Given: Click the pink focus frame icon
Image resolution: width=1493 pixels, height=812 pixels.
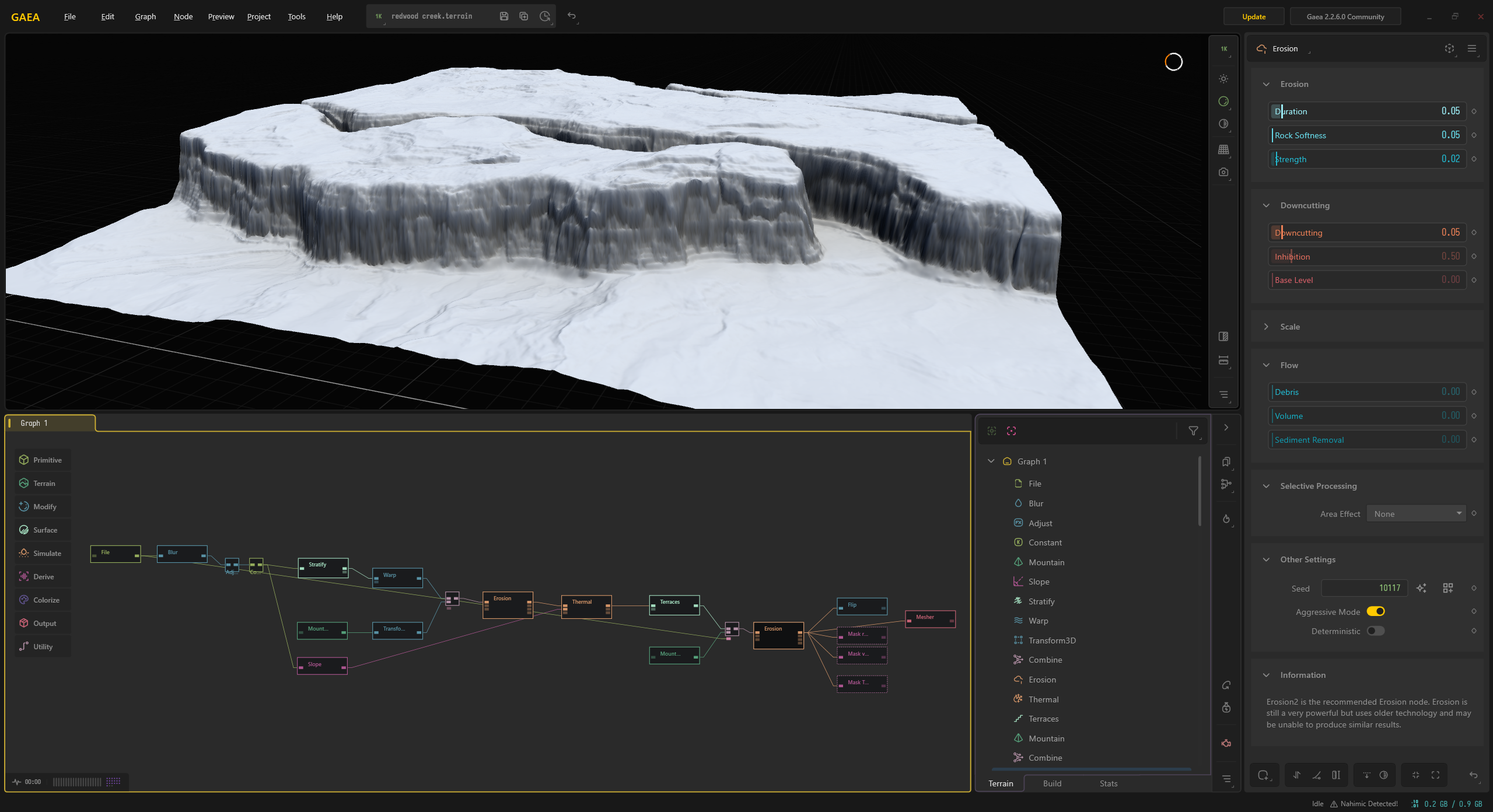Looking at the screenshot, I should (x=1011, y=430).
